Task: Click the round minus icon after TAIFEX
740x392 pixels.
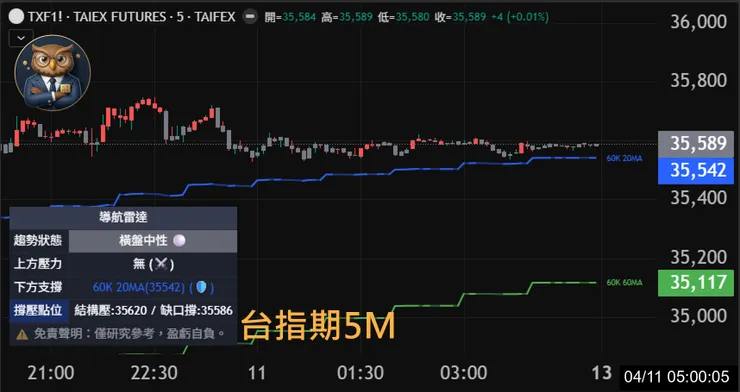Action: point(250,17)
